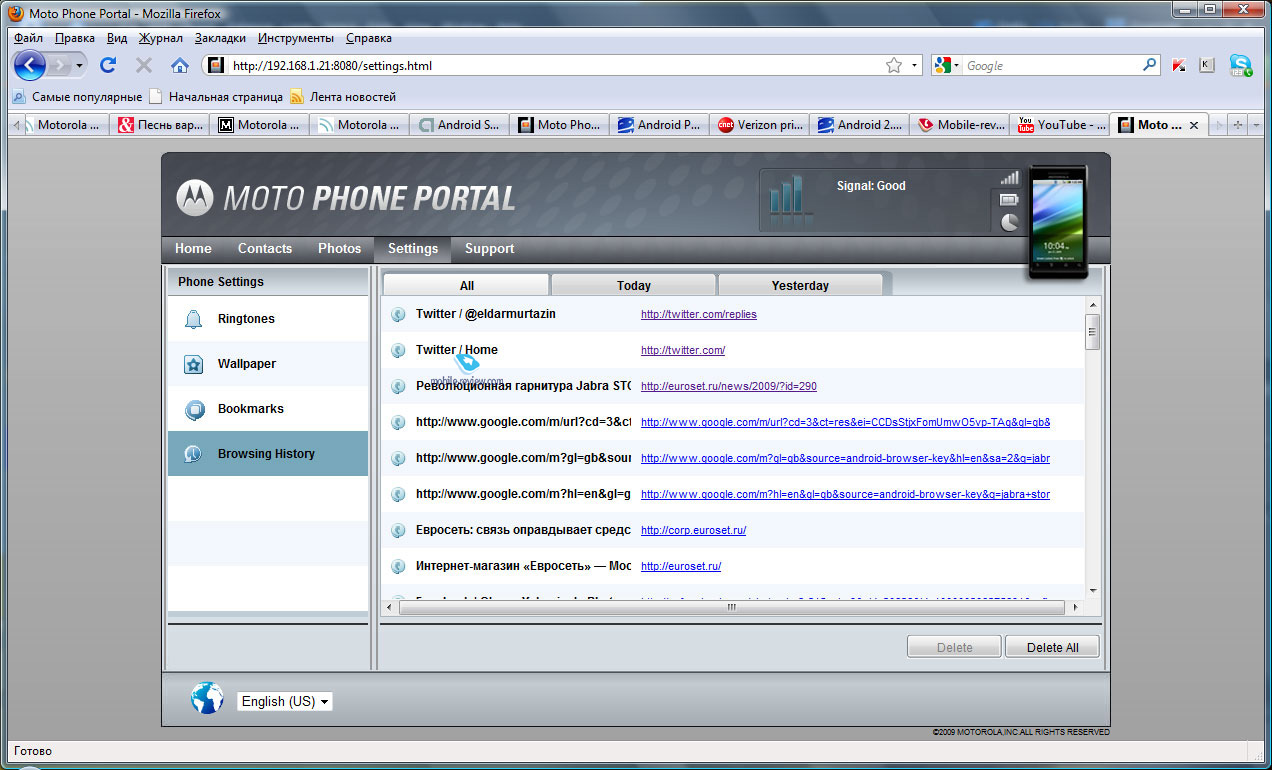
Task: Open the Kaspersky toolbar icon
Action: tap(1179, 65)
